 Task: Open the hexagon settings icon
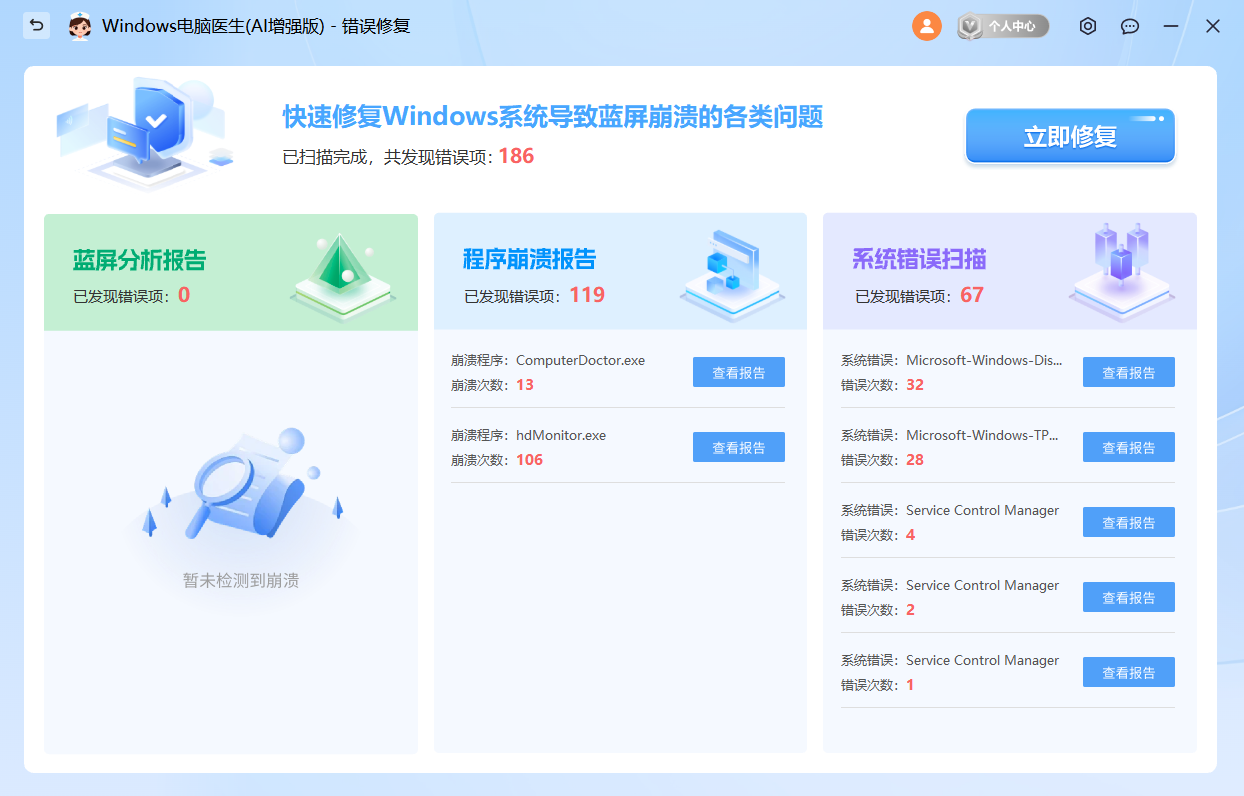pos(1088,26)
